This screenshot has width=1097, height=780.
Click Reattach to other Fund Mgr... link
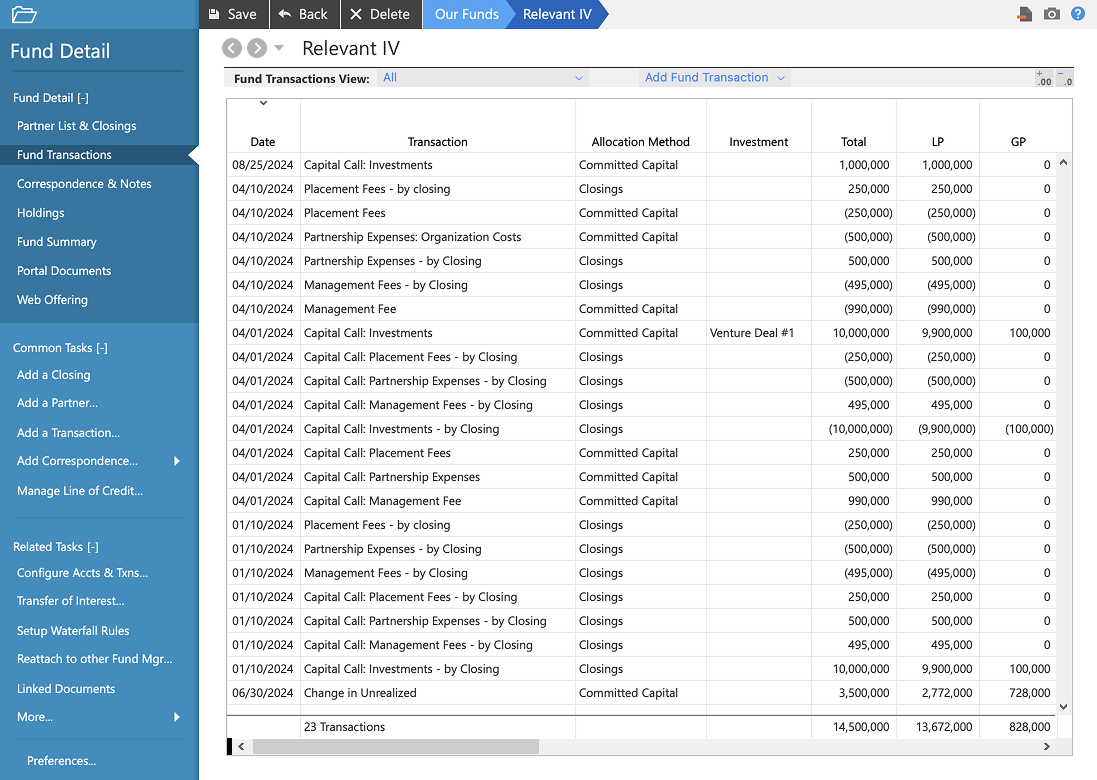94,659
